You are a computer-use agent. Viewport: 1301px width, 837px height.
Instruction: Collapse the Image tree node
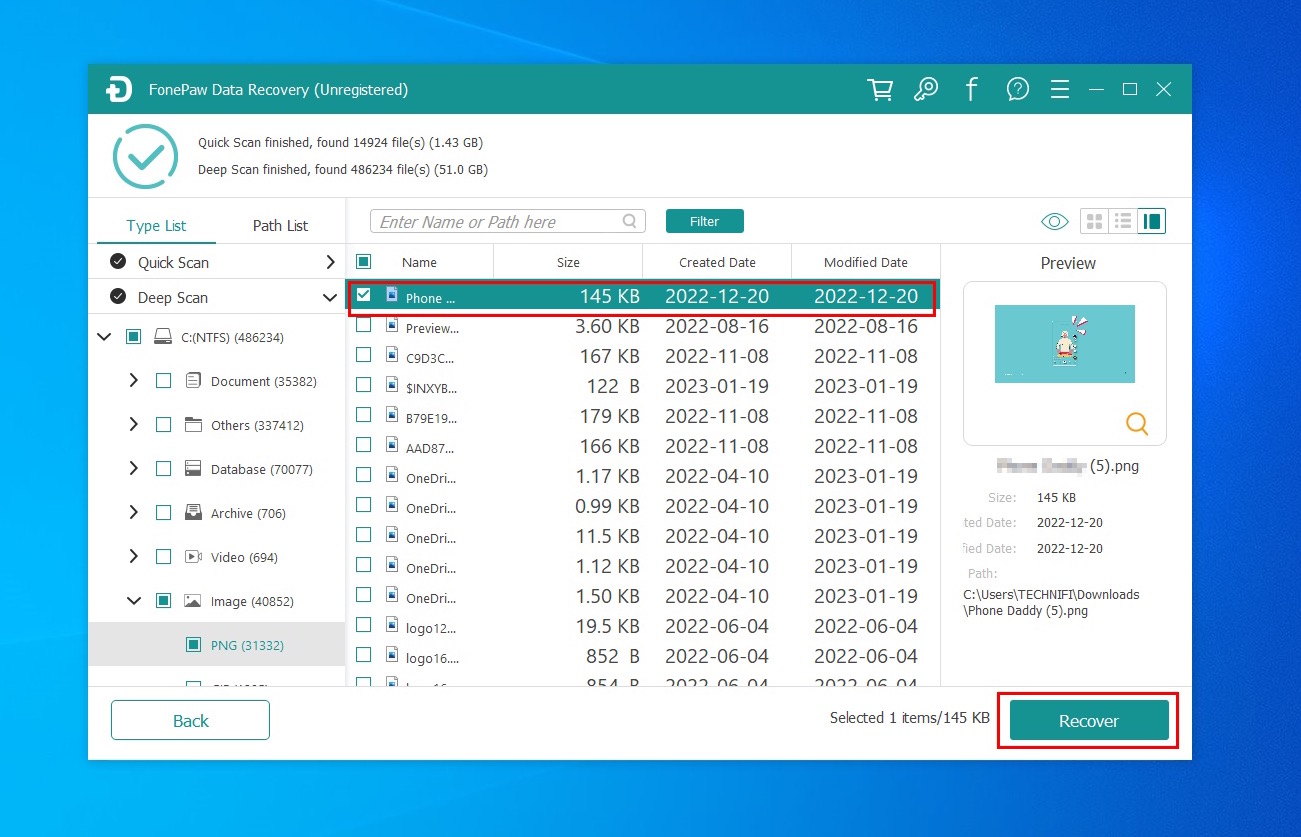click(134, 601)
